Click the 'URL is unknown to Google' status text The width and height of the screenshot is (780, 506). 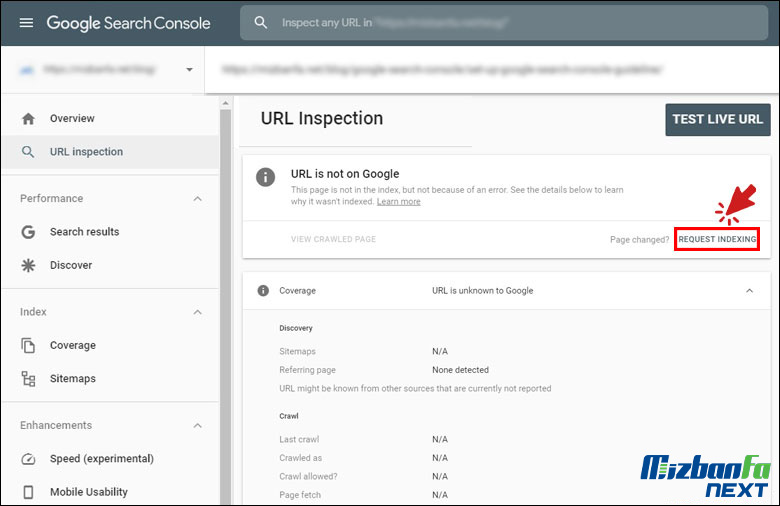[483, 291]
